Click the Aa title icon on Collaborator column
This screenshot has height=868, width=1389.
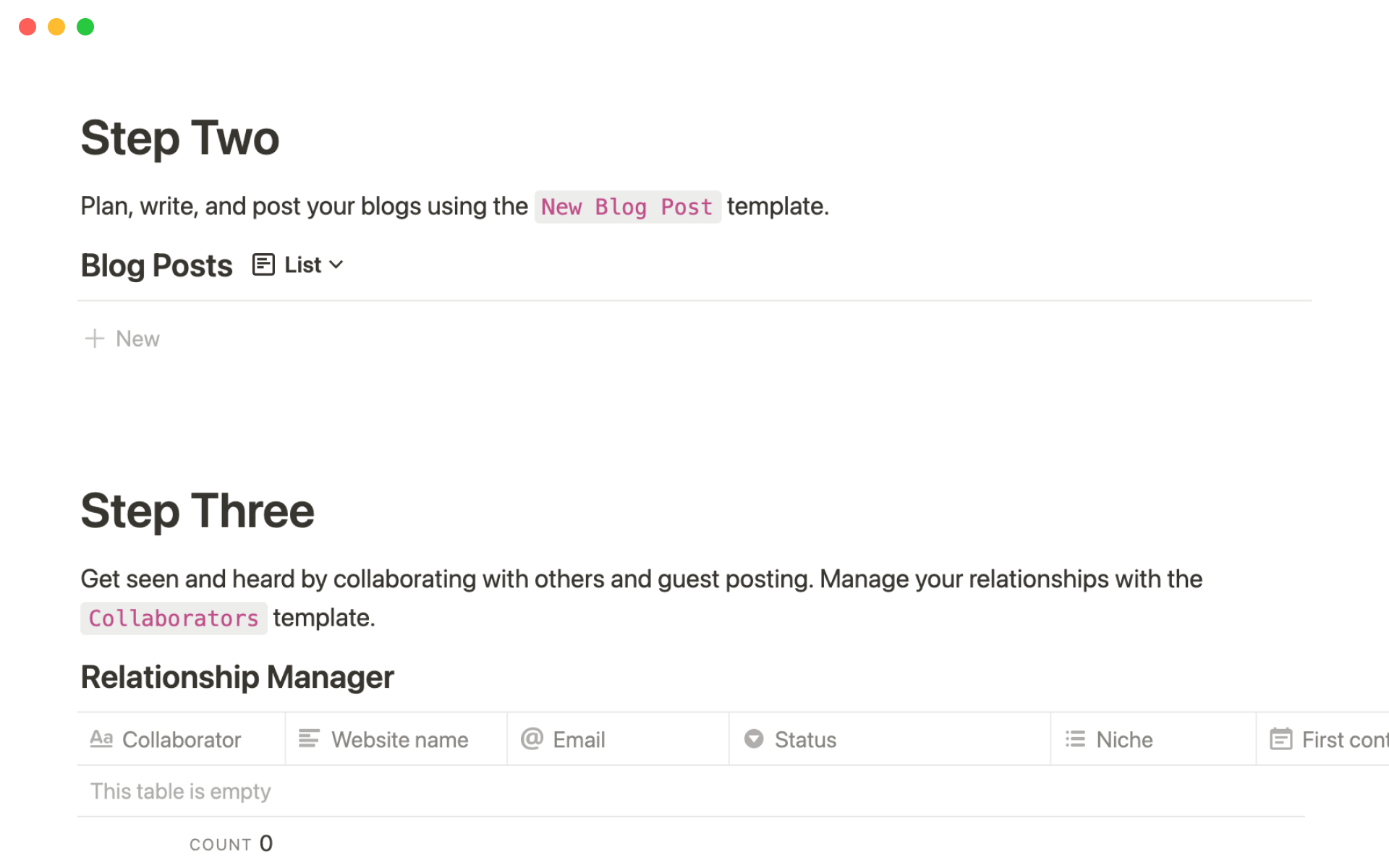pyautogui.click(x=101, y=739)
